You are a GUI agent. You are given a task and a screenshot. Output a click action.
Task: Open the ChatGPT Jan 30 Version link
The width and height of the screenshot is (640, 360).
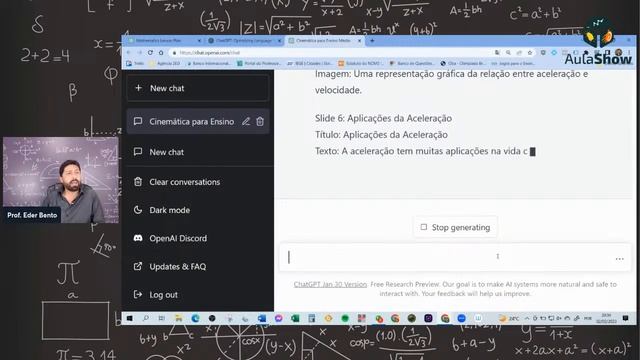pyautogui.click(x=330, y=284)
